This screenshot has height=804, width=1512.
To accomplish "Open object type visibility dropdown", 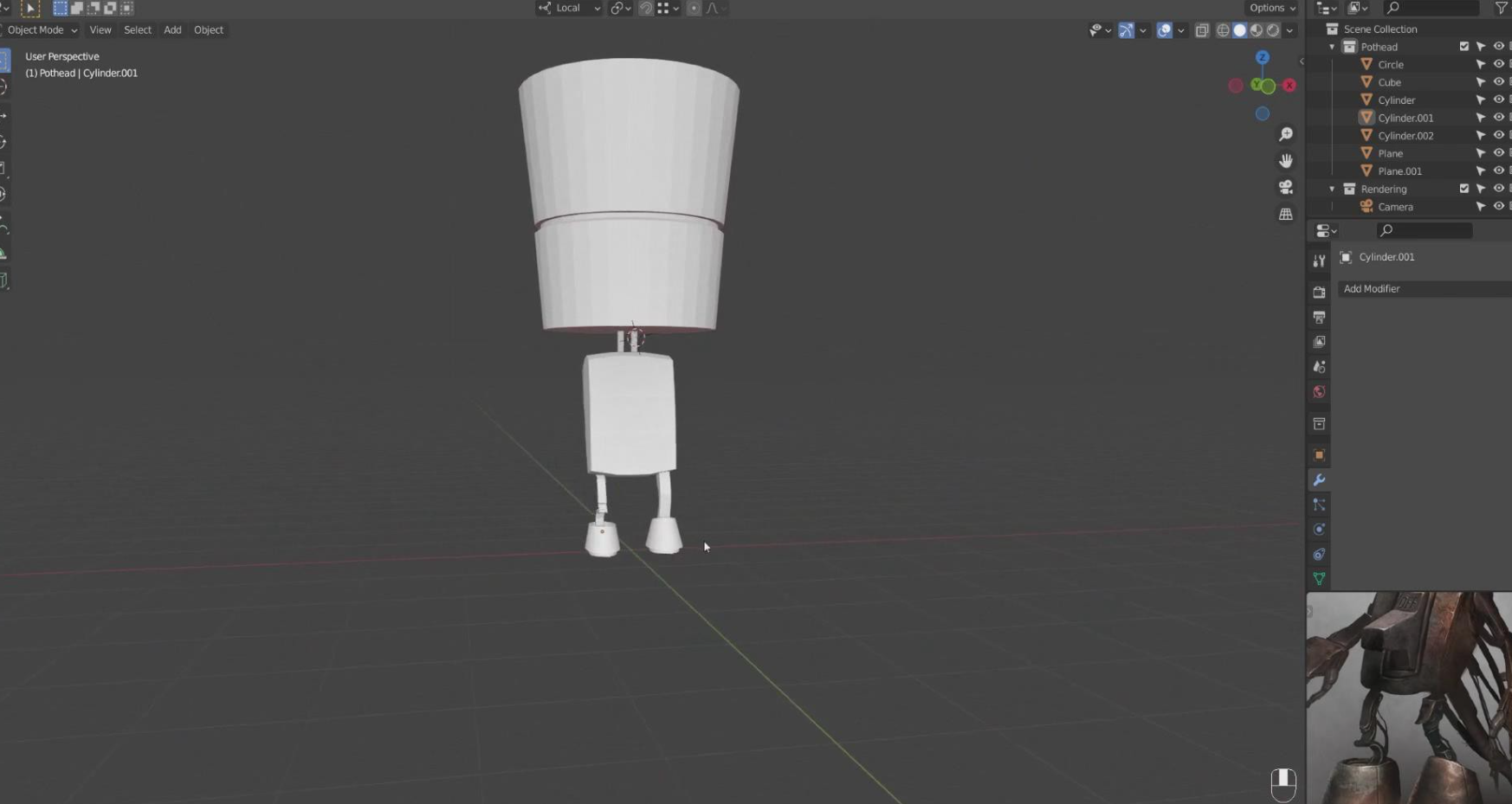I will click(1101, 30).
